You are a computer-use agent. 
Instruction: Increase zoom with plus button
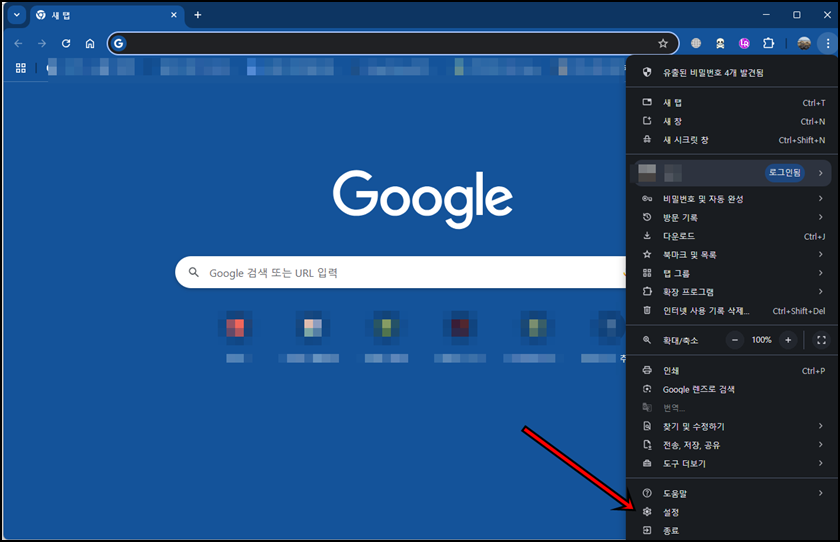click(x=788, y=340)
